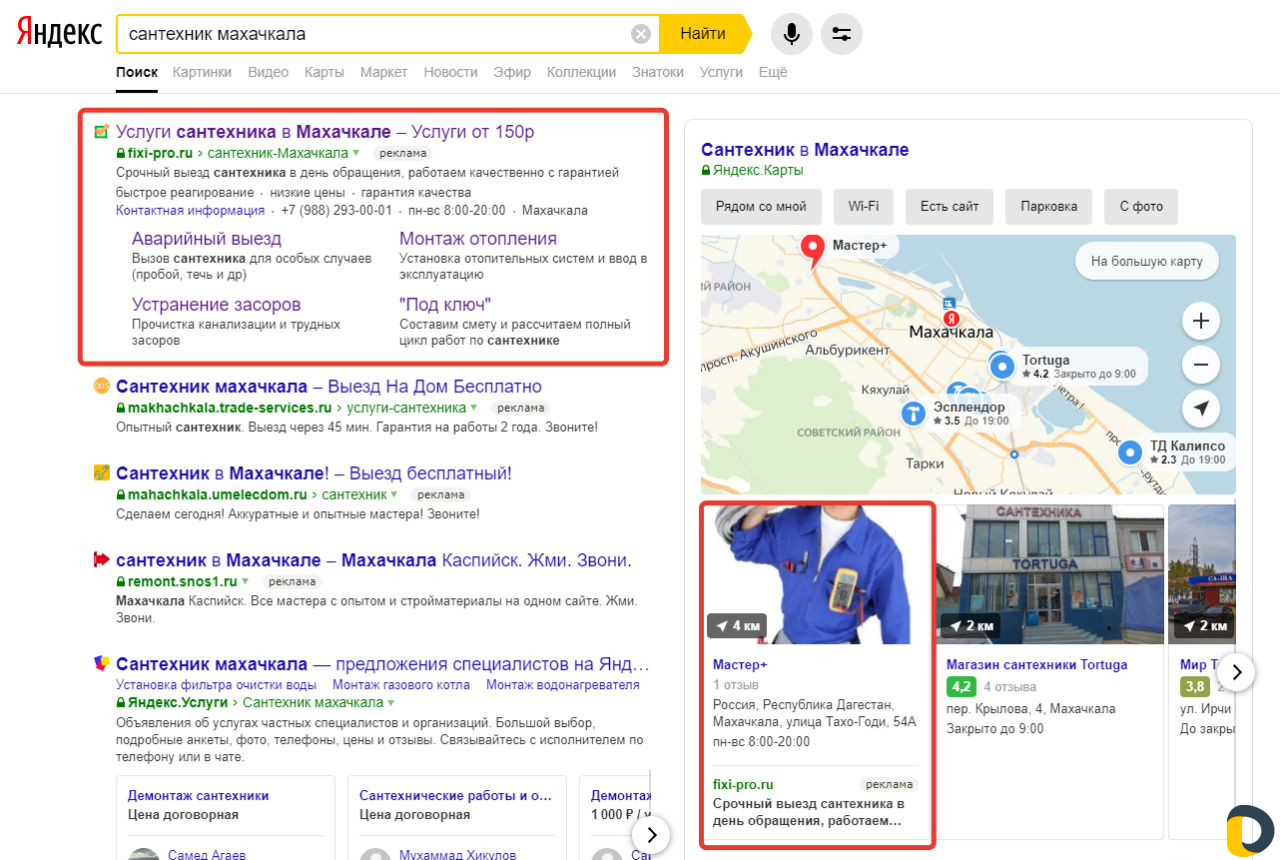The image size is (1280, 860).
Task: Open the Мастер+ worker photo thumbnail
Action: click(817, 574)
